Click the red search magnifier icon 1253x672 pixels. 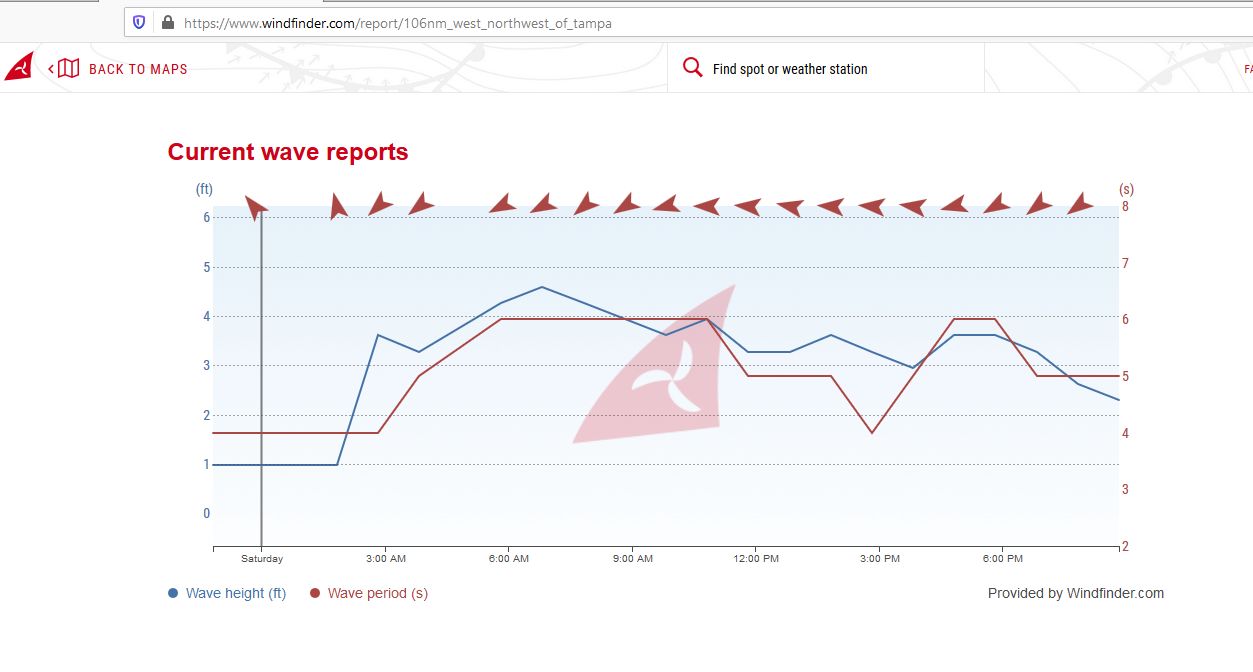pos(692,68)
